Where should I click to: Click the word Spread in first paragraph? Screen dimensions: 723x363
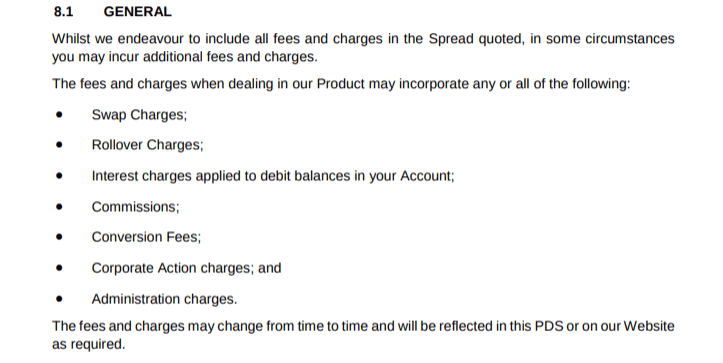point(450,39)
